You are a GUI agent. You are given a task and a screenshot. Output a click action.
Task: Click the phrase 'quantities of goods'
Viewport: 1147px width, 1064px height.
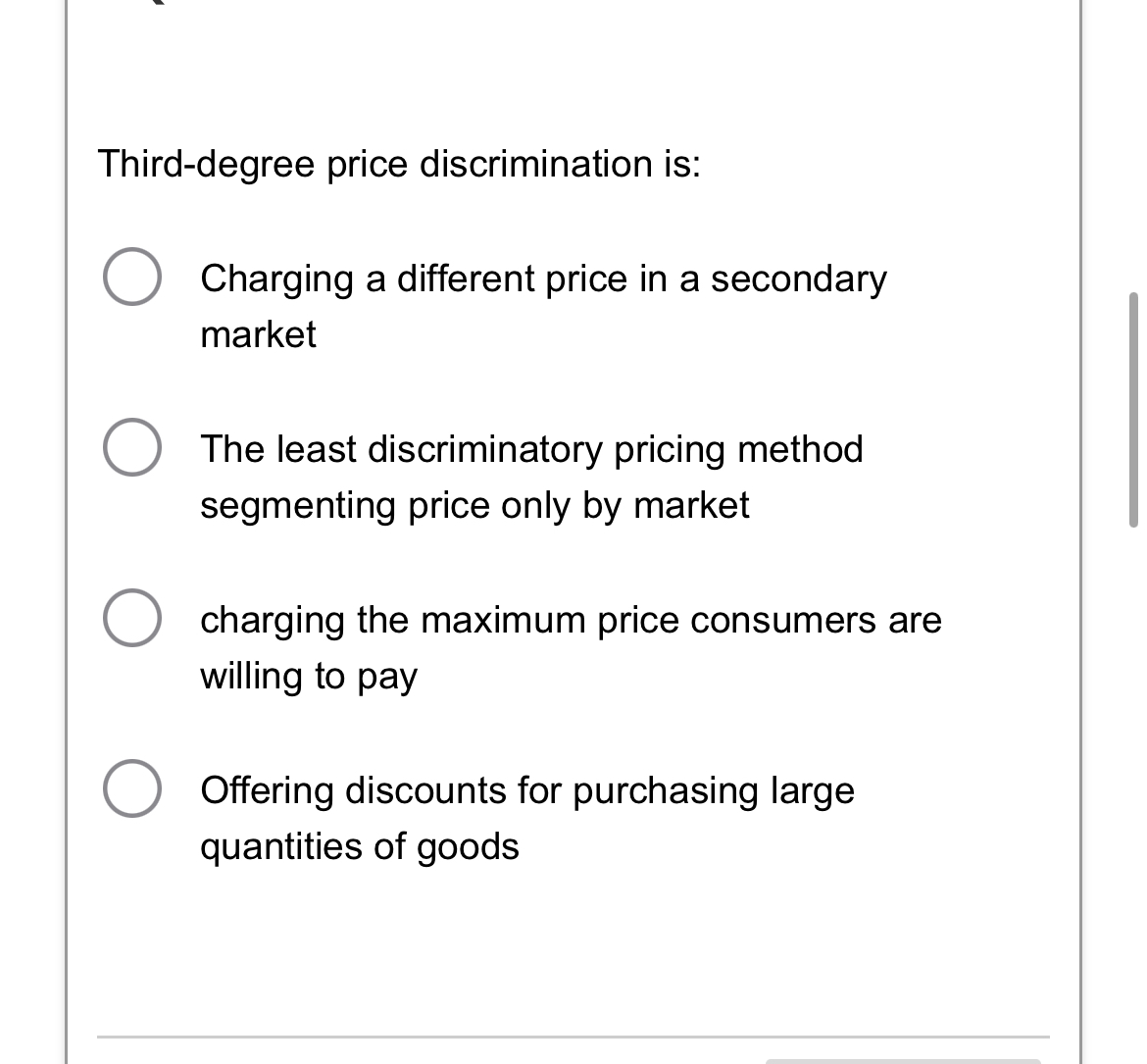(x=359, y=846)
